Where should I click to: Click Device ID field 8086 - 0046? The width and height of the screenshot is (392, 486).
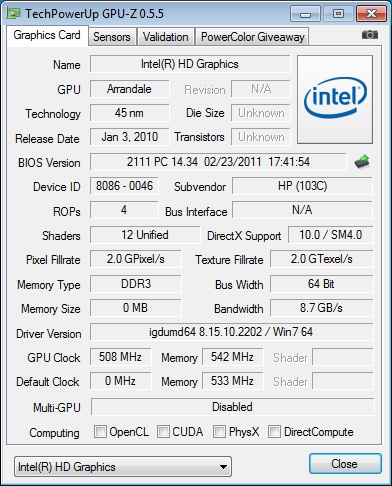click(x=124, y=186)
